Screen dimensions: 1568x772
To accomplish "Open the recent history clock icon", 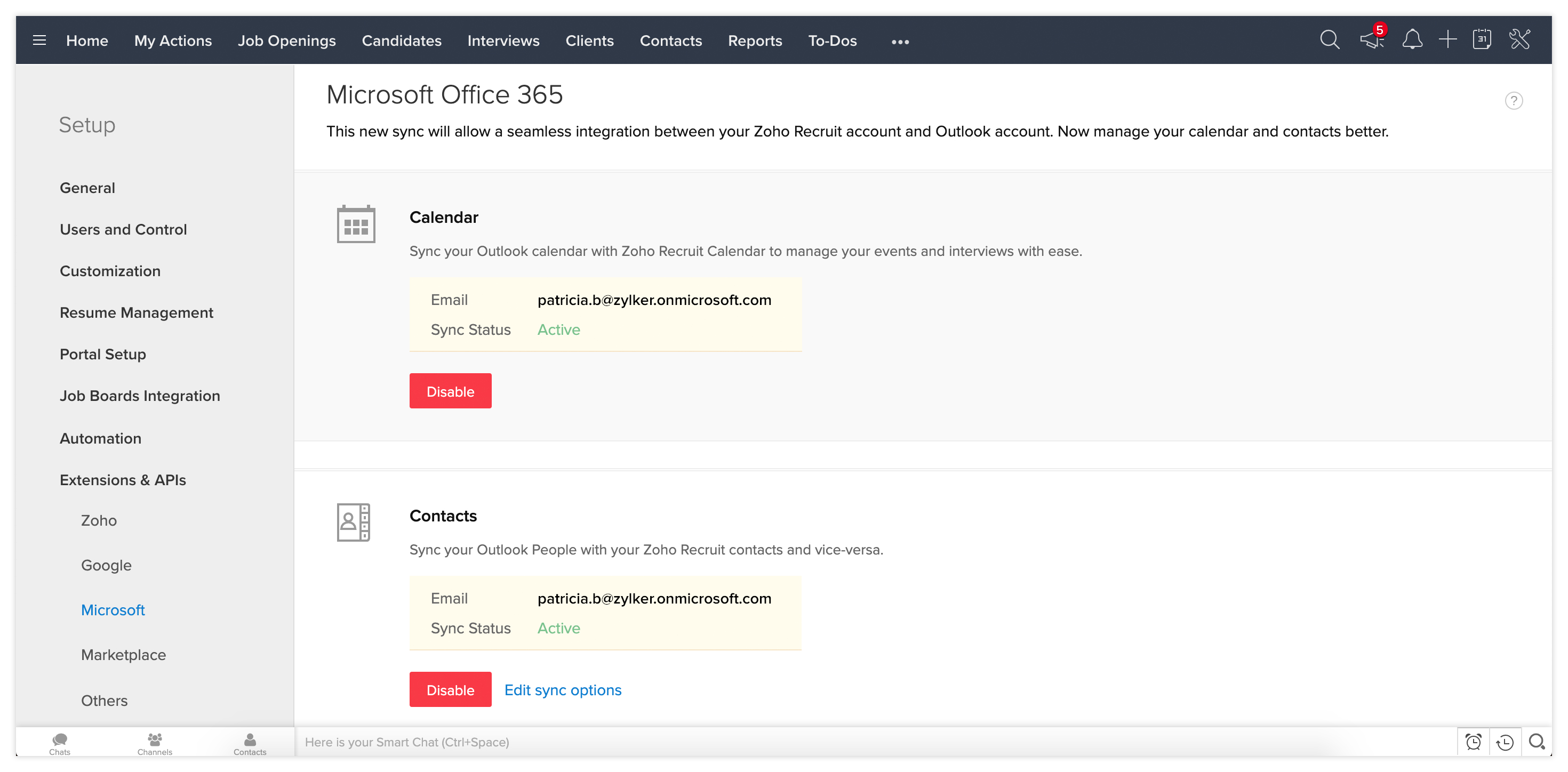I will tap(1505, 742).
